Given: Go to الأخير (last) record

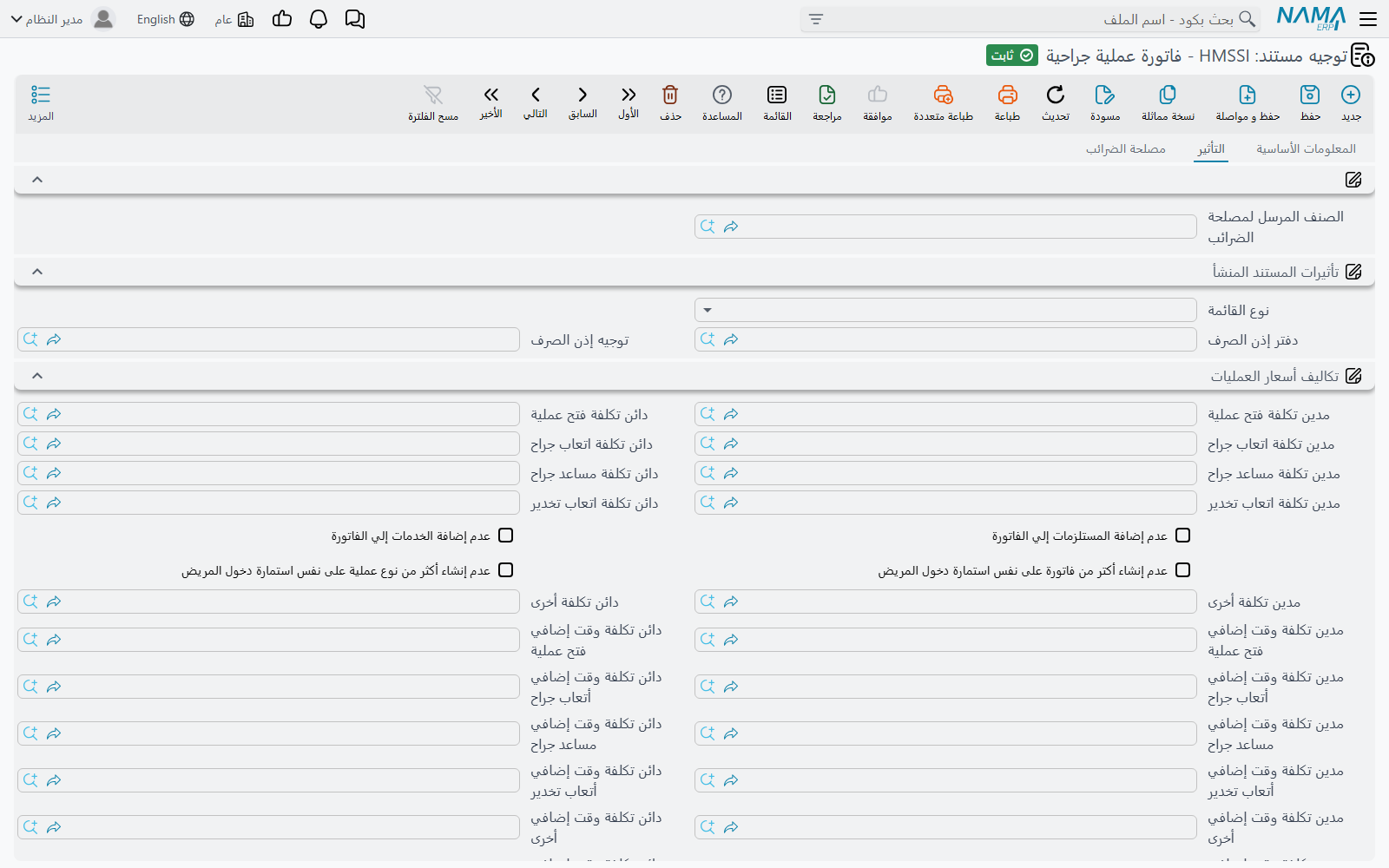Looking at the screenshot, I should pyautogui.click(x=491, y=95).
